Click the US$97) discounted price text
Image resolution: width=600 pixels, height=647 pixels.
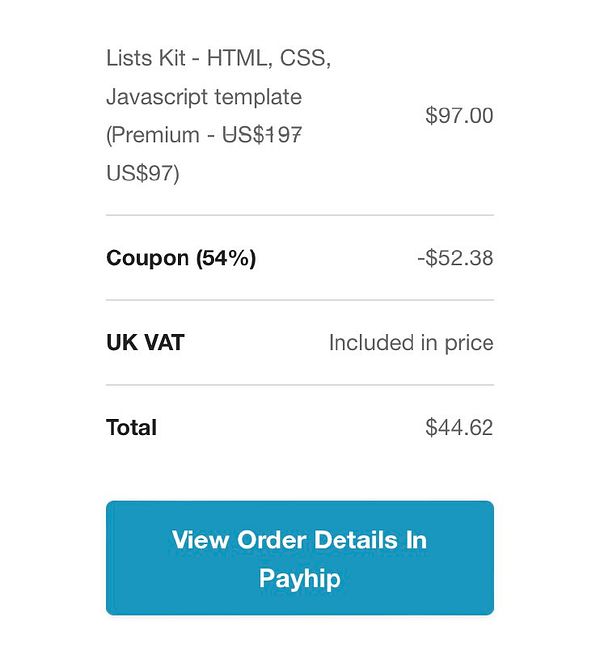[x=142, y=173]
